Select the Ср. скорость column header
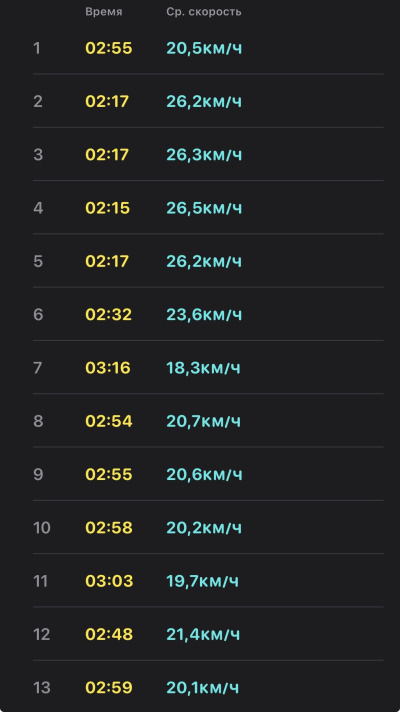Image resolution: width=400 pixels, height=712 pixels. pyautogui.click(x=203, y=12)
